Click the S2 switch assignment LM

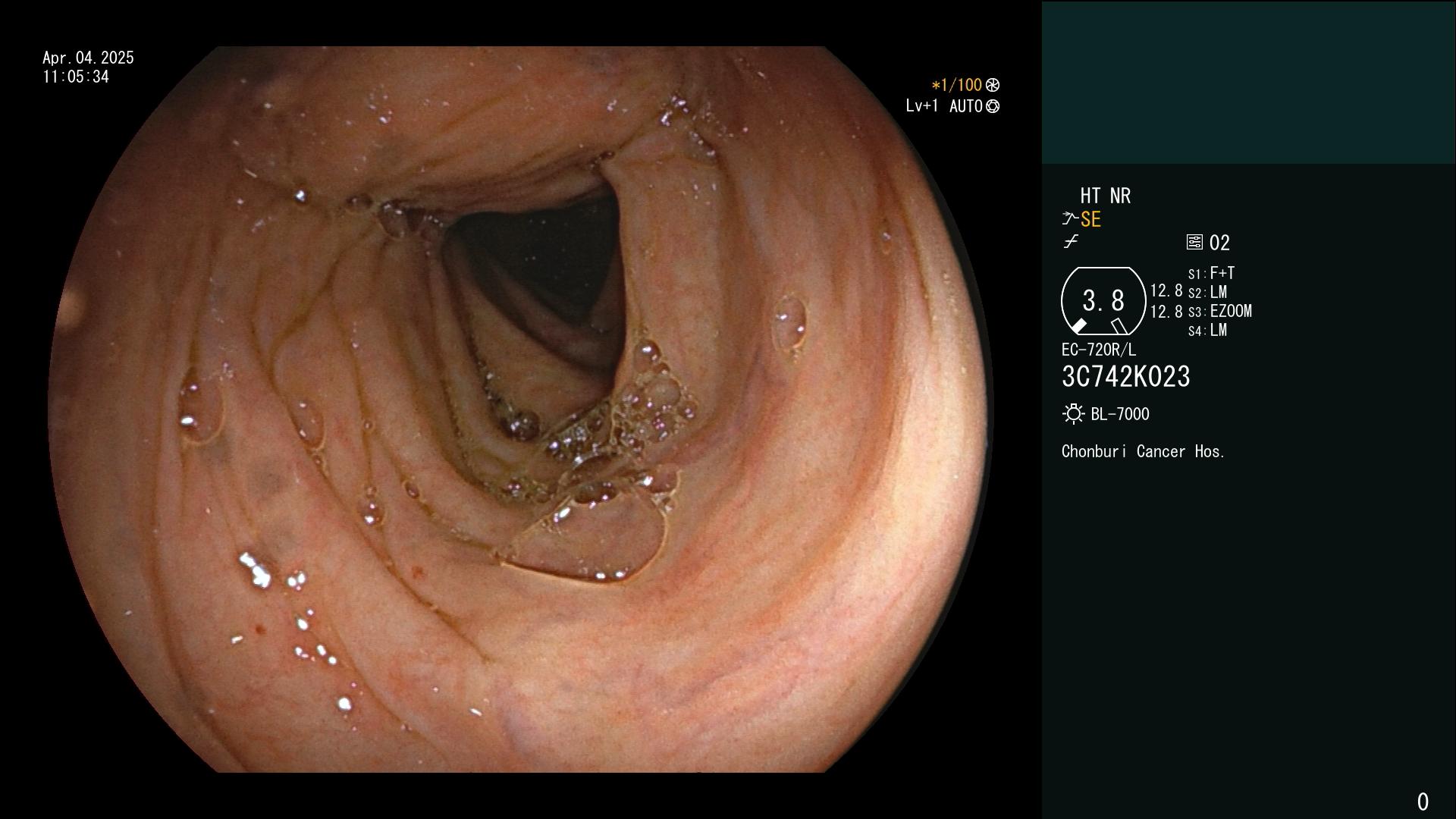[x=1219, y=292]
